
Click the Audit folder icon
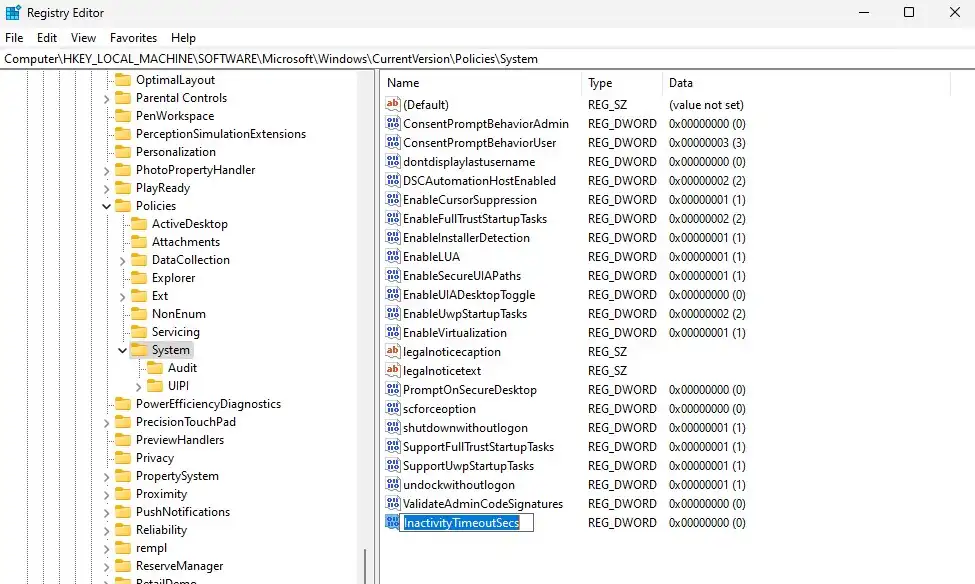155,368
